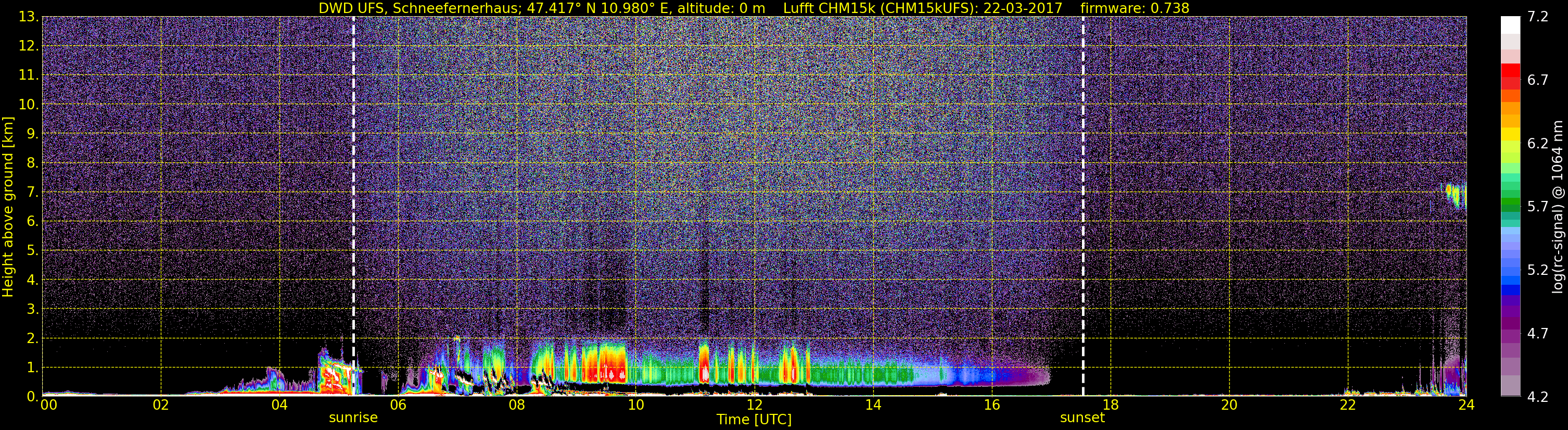This screenshot has height=430, width=1568.
Task: Click the colorbar value '6.2'
Action: point(1538,144)
